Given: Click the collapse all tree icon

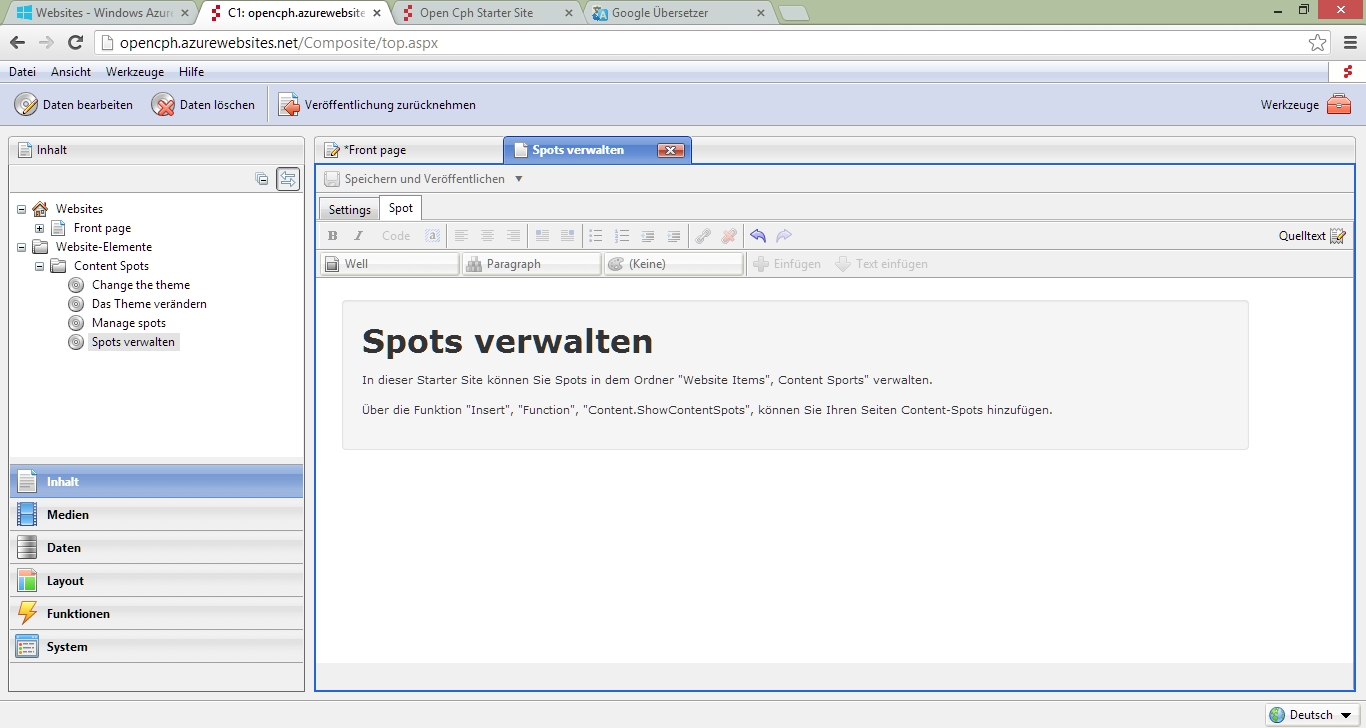Looking at the screenshot, I should click(262, 179).
